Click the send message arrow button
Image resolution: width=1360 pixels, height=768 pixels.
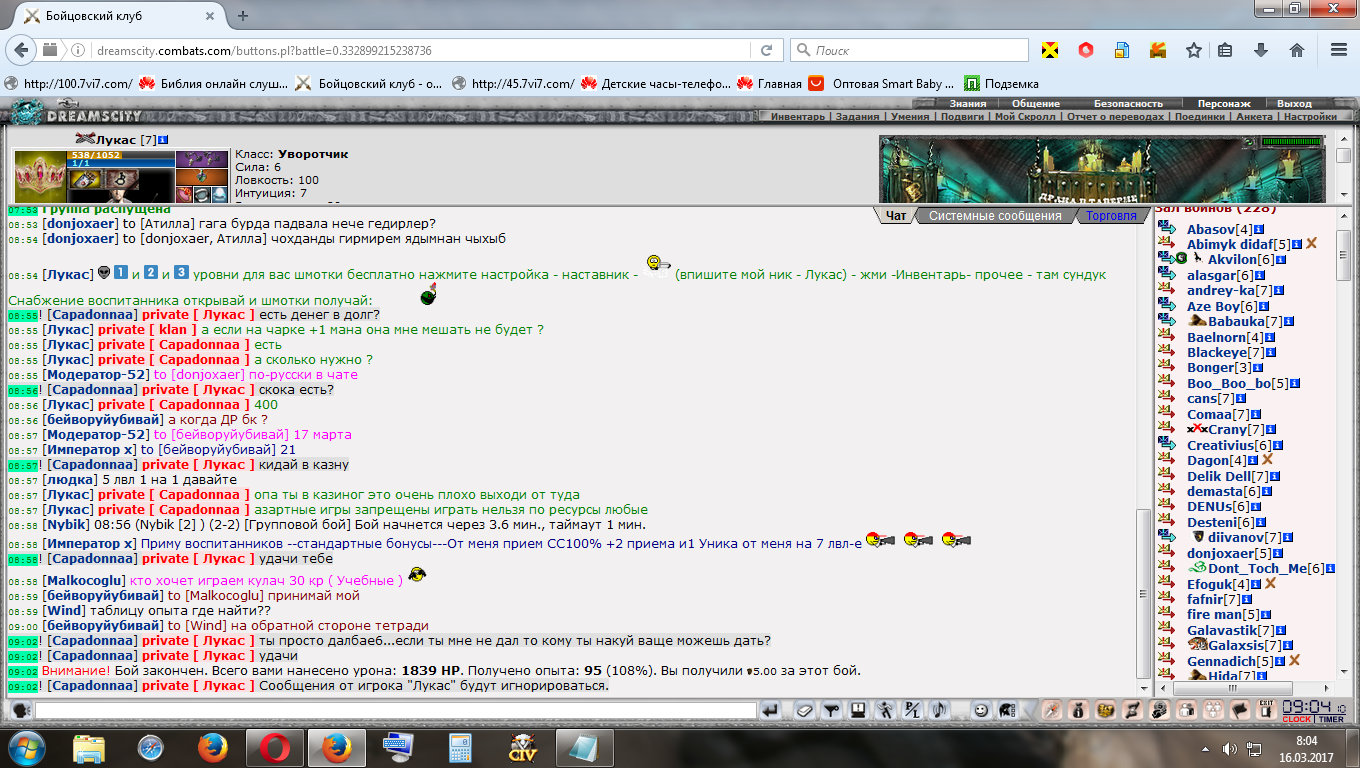point(770,710)
